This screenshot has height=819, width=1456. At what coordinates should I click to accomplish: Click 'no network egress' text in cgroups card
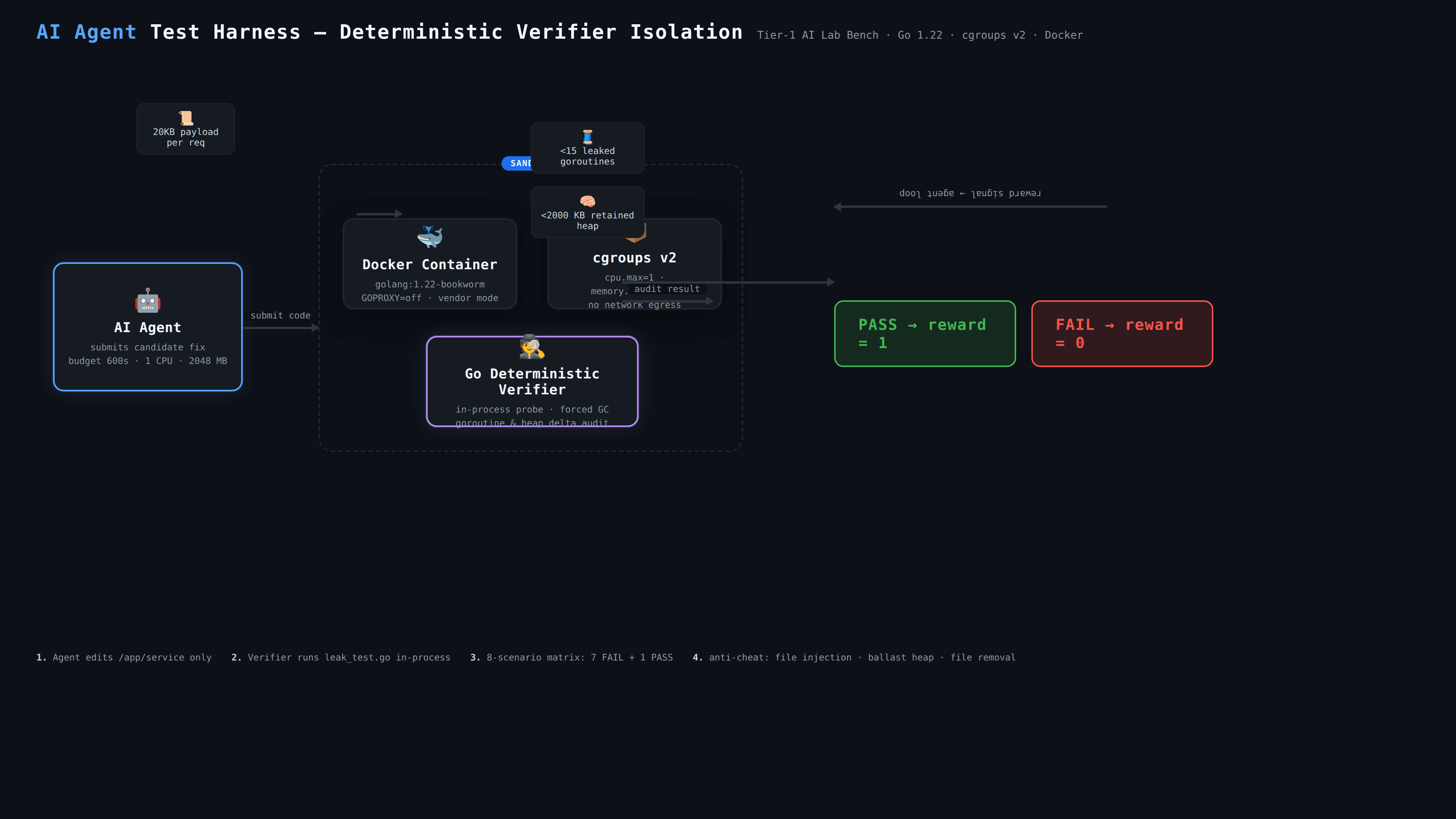(634, 304)
